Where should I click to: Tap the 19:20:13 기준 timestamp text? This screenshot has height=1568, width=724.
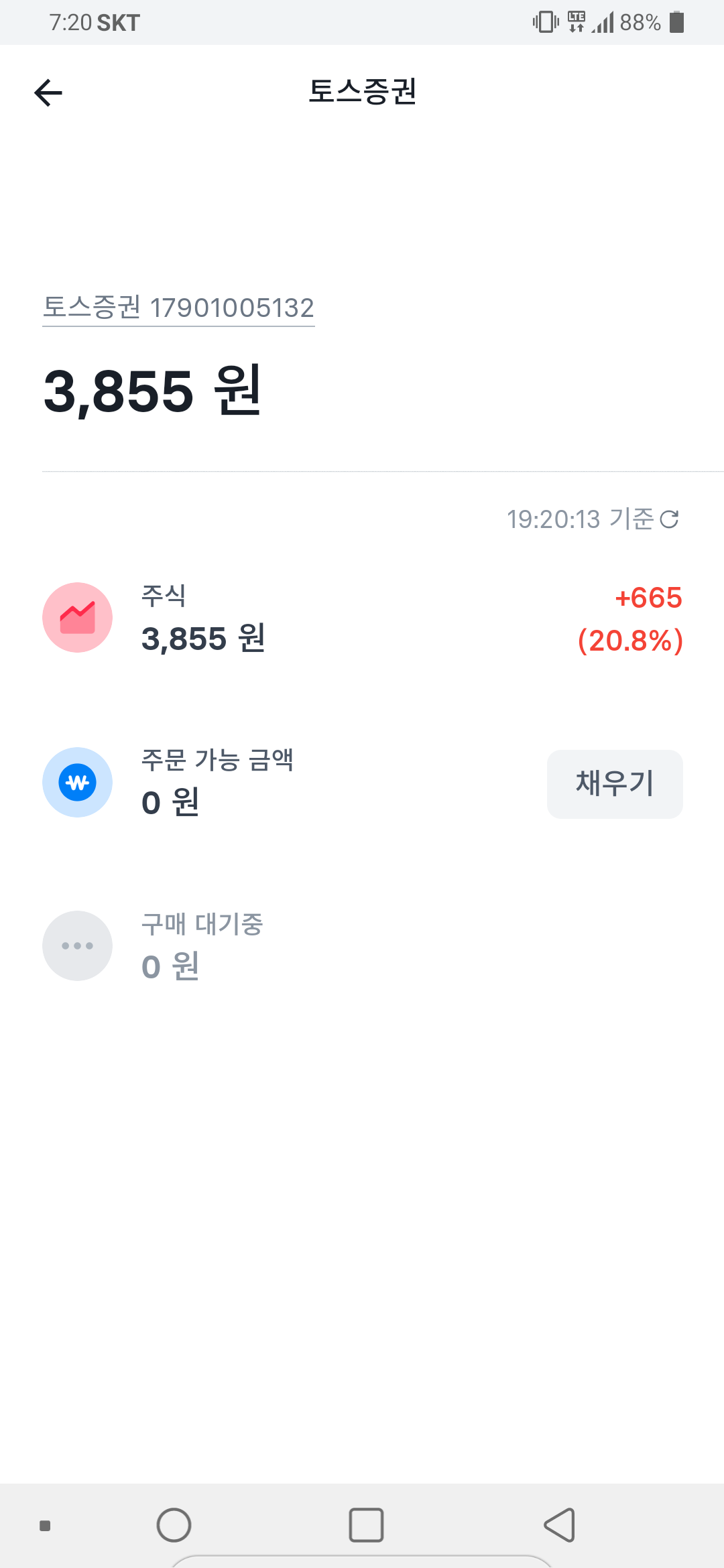580,519
